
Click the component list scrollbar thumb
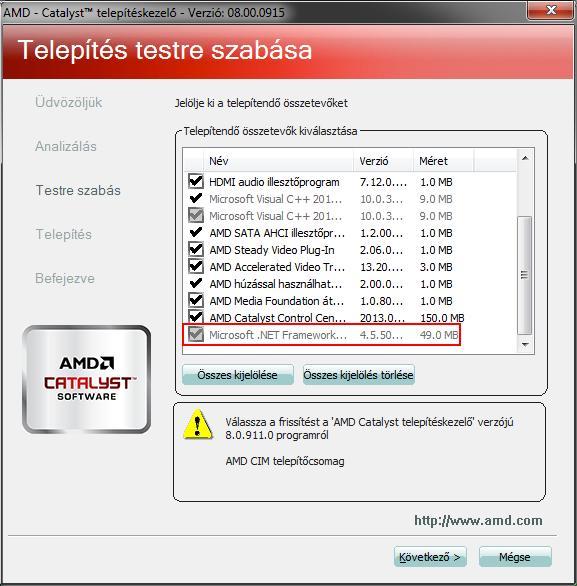pyautogui.click(x=525, y=275)
